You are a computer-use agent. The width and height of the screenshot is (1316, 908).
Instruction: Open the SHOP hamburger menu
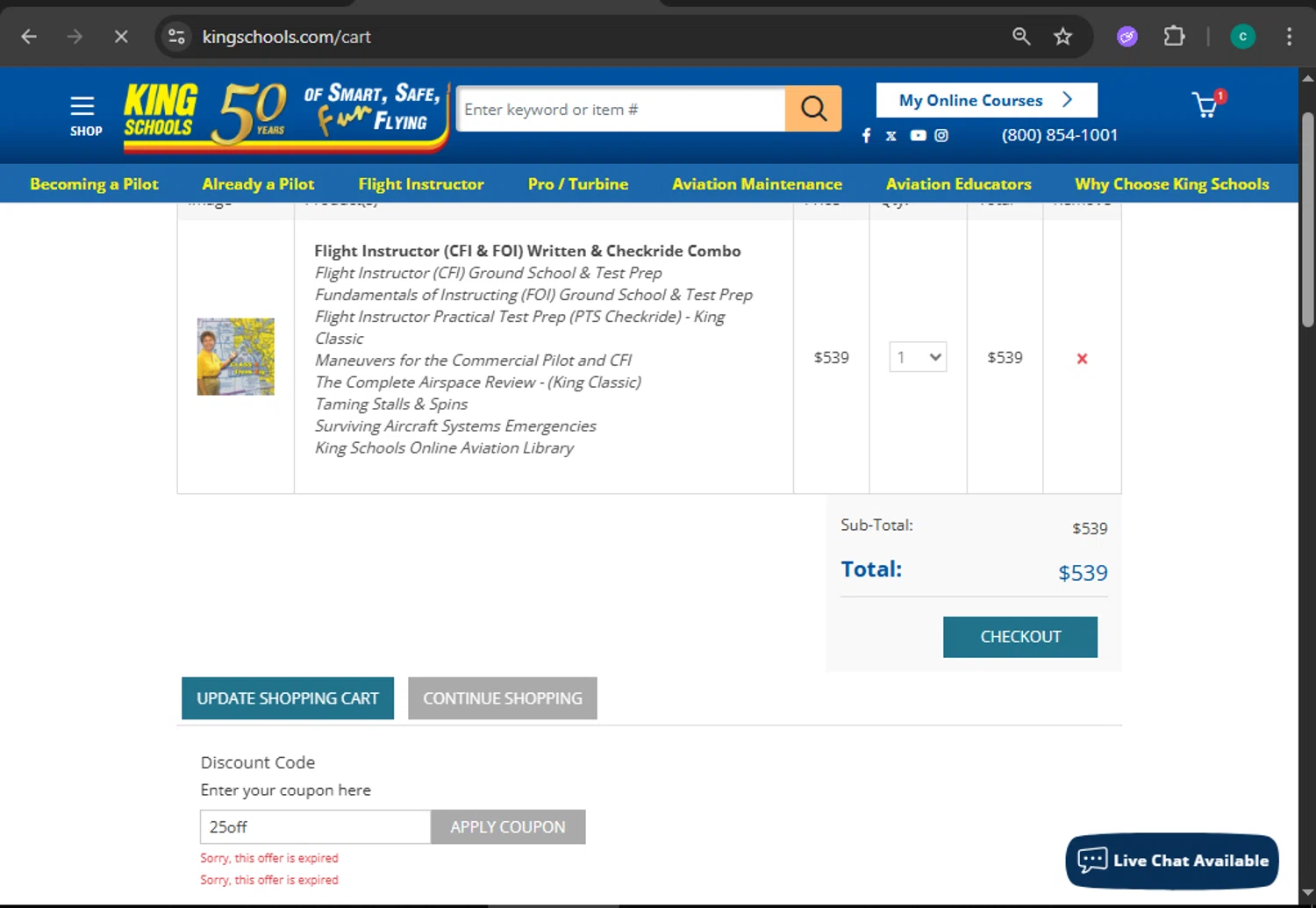pyautogui.click(x=85, y=115)
